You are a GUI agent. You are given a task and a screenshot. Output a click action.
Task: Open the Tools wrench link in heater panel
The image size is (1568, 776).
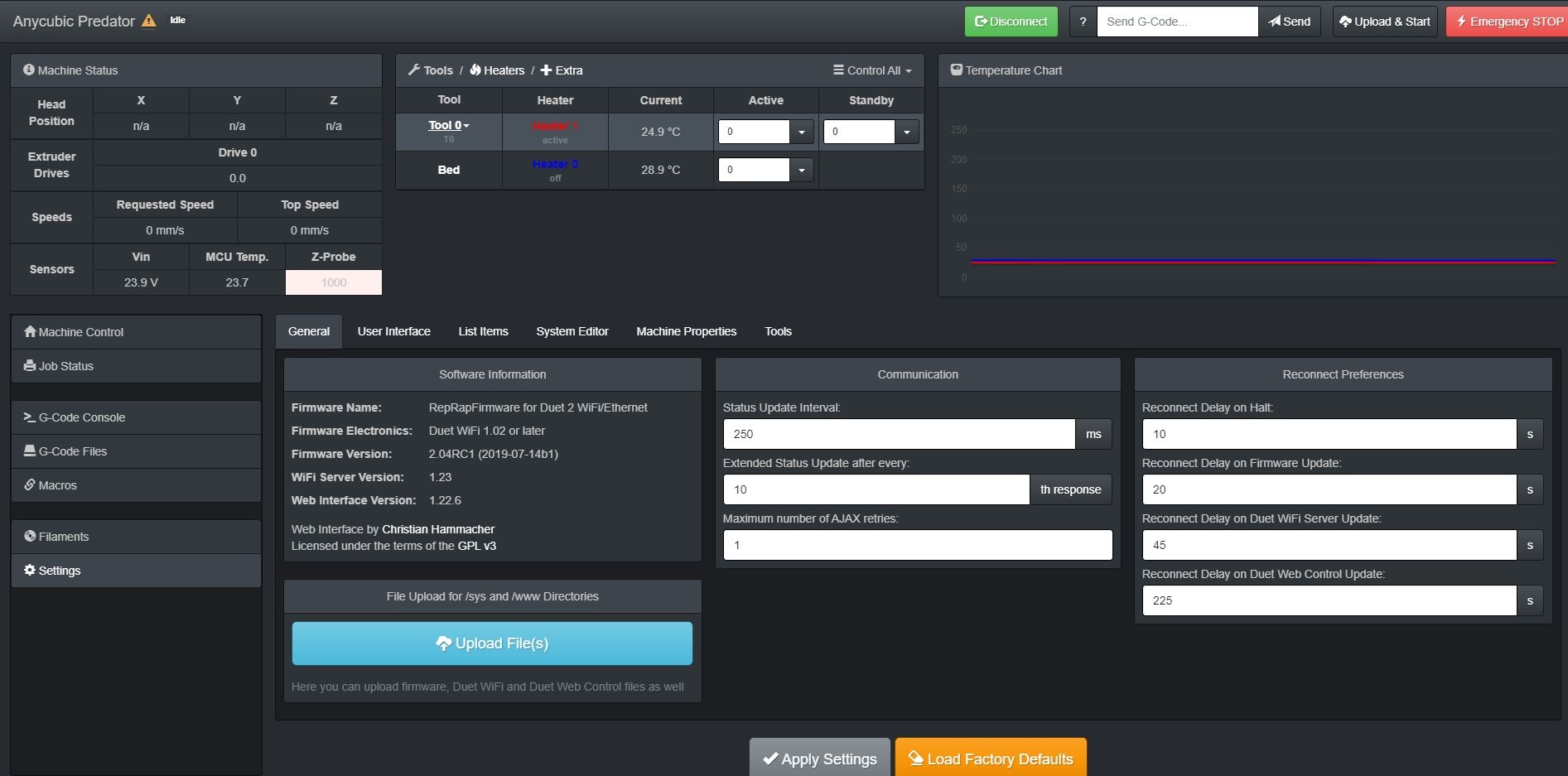(x=431, y=70)
